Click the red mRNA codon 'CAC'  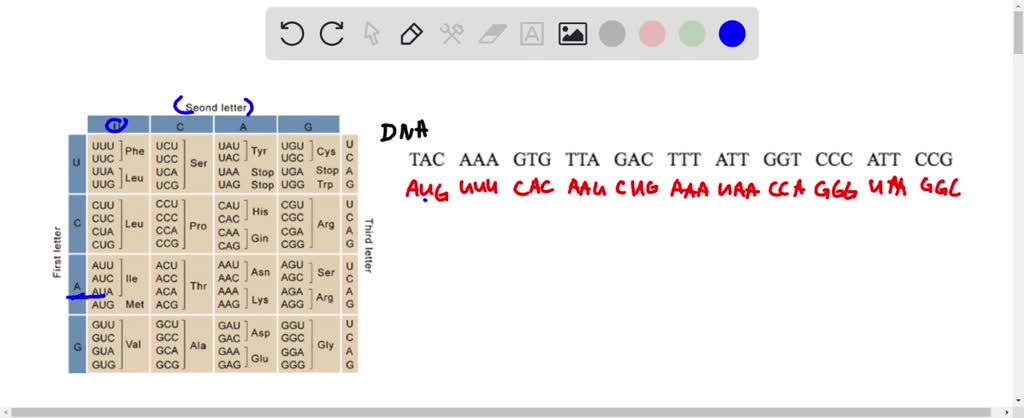pyautogui.click(x=534, y=189)
